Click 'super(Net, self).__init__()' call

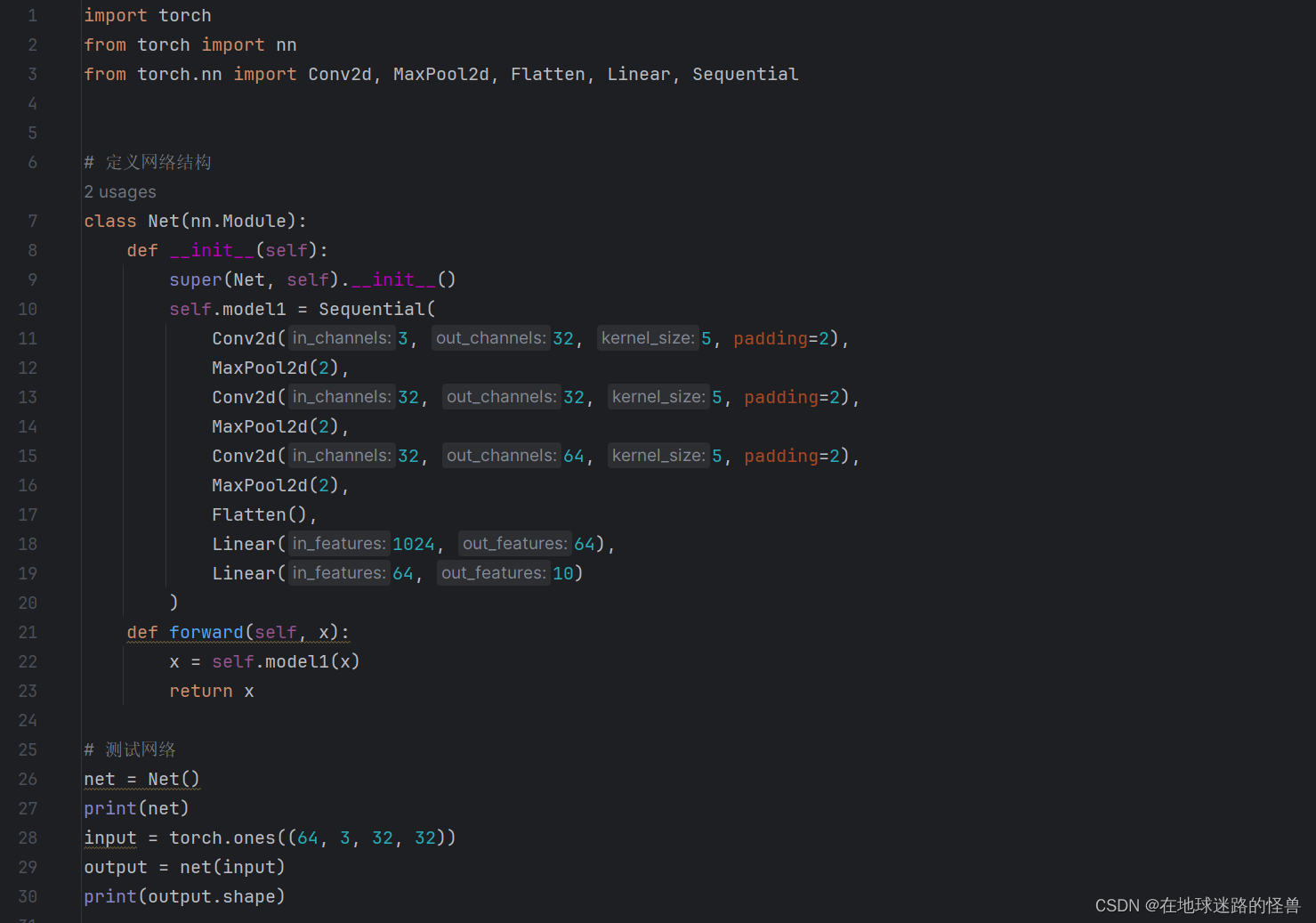[x=312, y=279]
